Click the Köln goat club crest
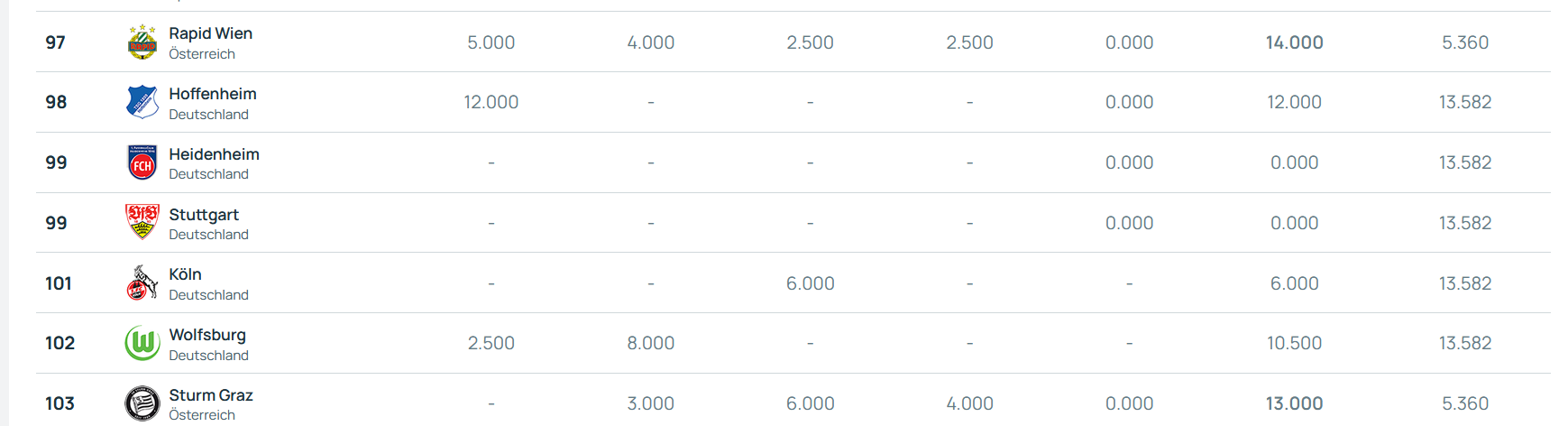This screenshot has height=426, width=1568. [142, 282]
